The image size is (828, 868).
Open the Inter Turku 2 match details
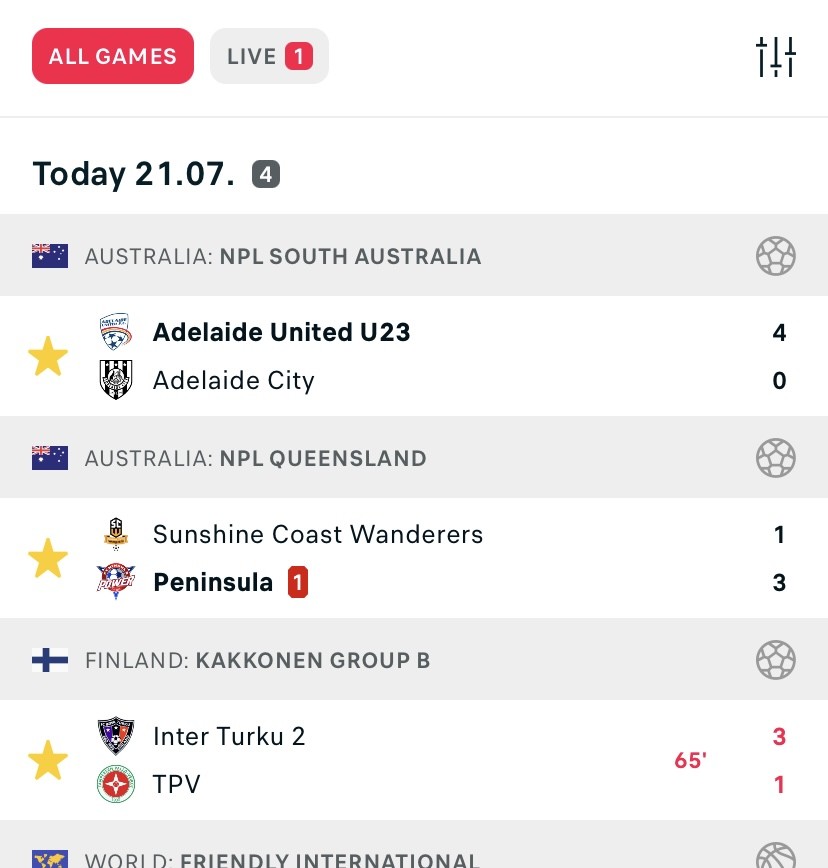point(414,760)
